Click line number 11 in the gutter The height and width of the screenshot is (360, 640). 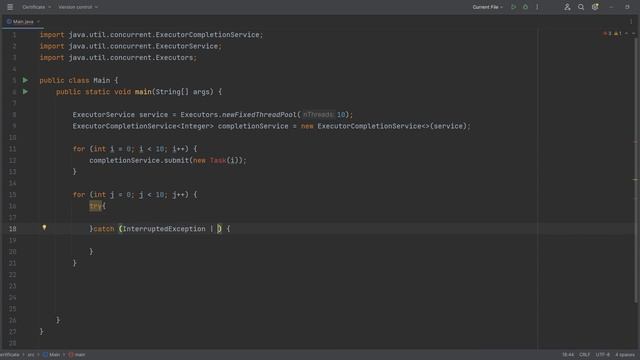tap(13, 149)
